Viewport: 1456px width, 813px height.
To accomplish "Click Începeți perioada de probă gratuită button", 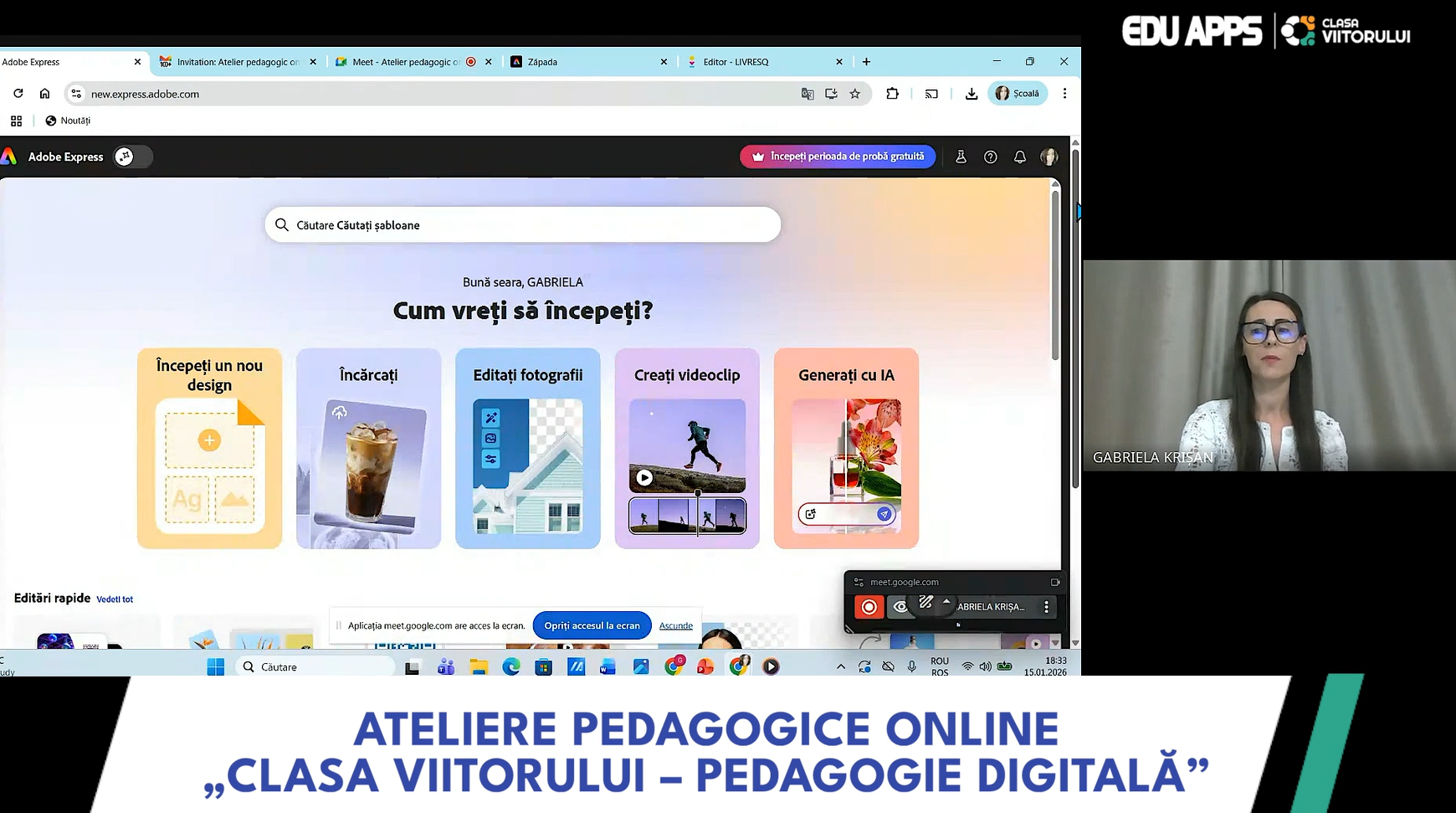I will click(838, 157).
